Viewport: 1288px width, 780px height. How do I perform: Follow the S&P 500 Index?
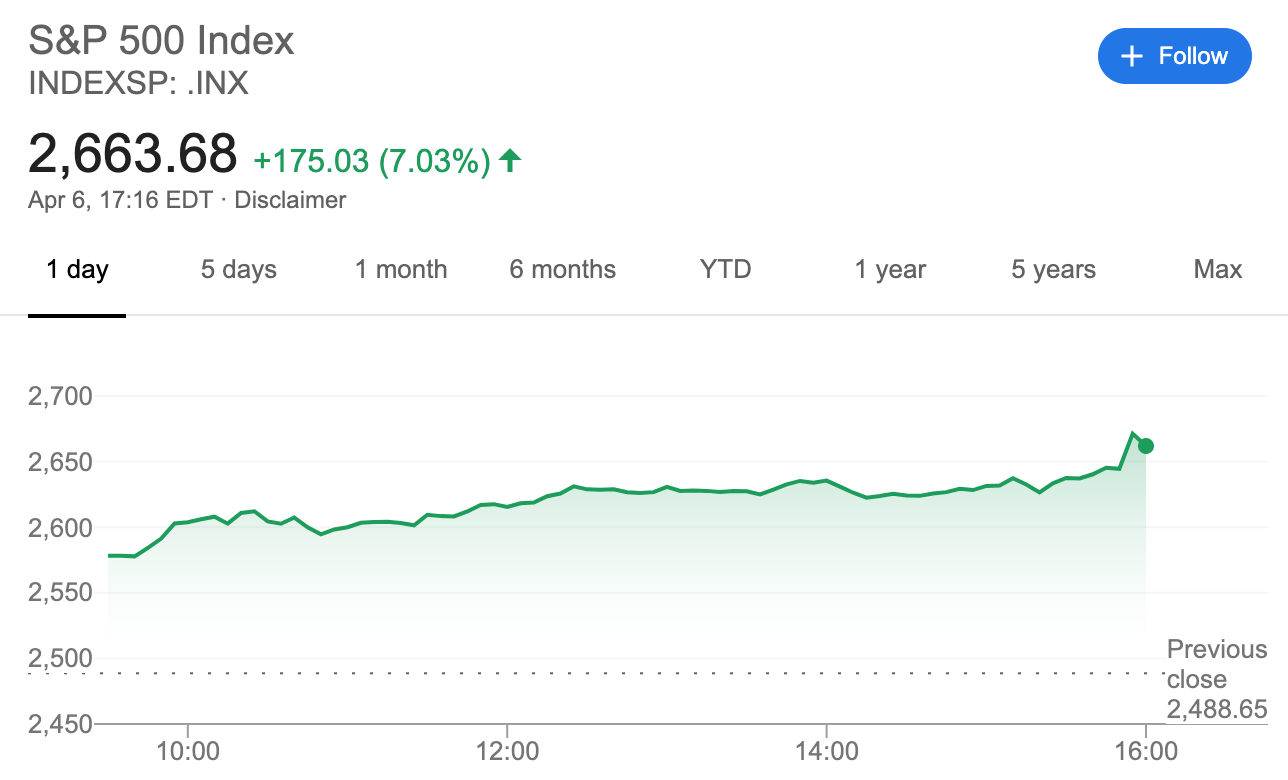(x=1175, y=56)
